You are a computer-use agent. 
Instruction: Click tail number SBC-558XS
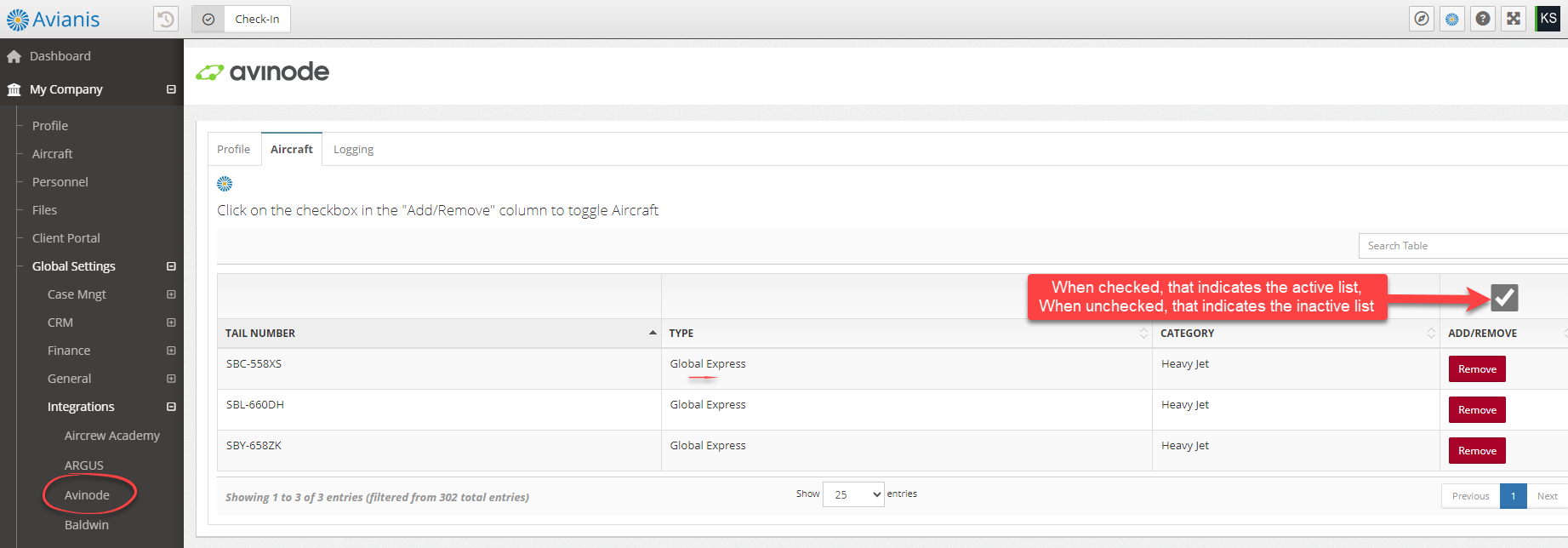254,363
